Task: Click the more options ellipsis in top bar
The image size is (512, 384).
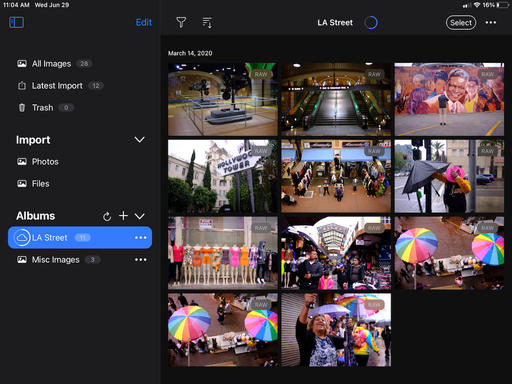Action: pos(491,23)
